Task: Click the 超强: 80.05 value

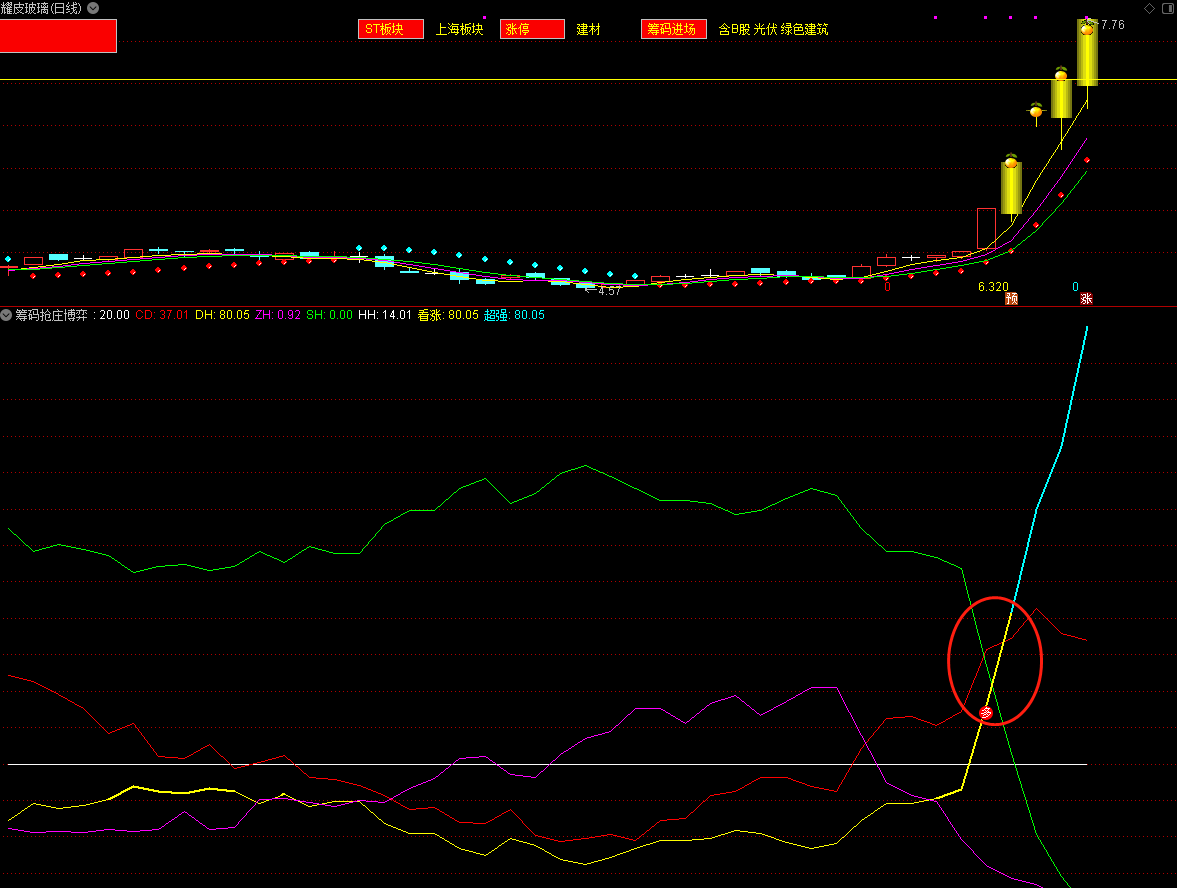Action: pos(514,315)
